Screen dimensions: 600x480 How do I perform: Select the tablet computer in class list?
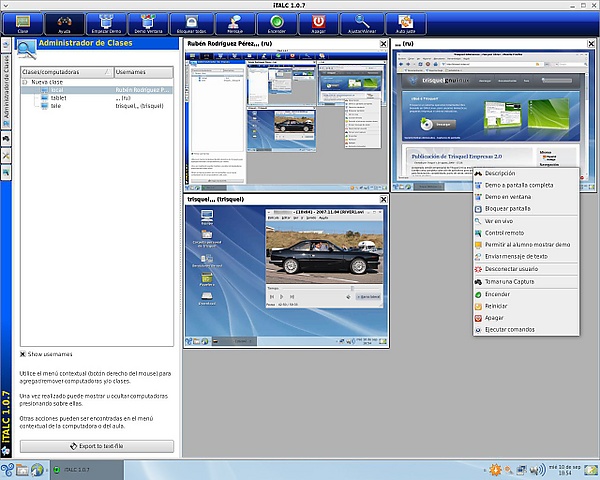pos(57,98)
